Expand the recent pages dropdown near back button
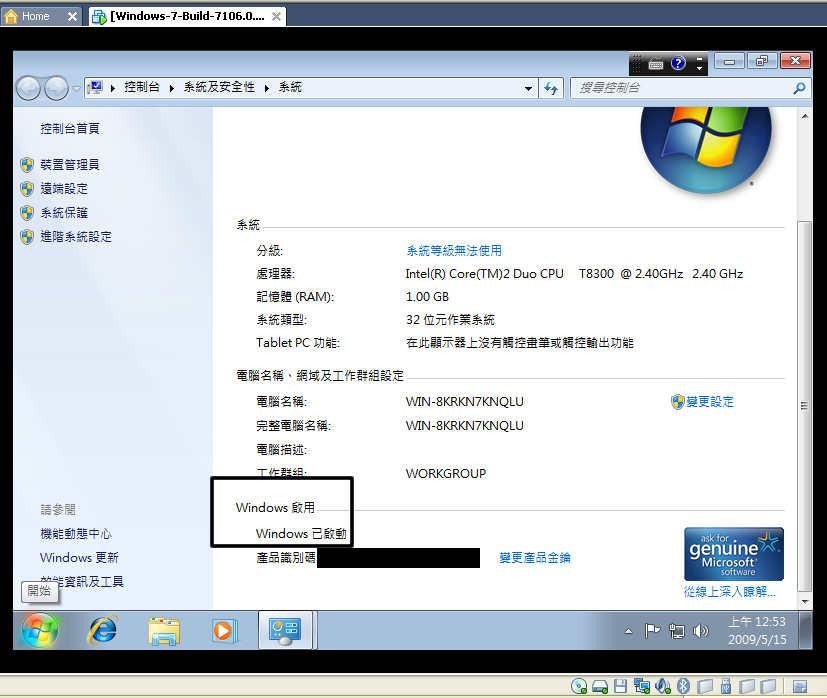The width and height of the screenshot is (827, 698). tap(76, 88)
